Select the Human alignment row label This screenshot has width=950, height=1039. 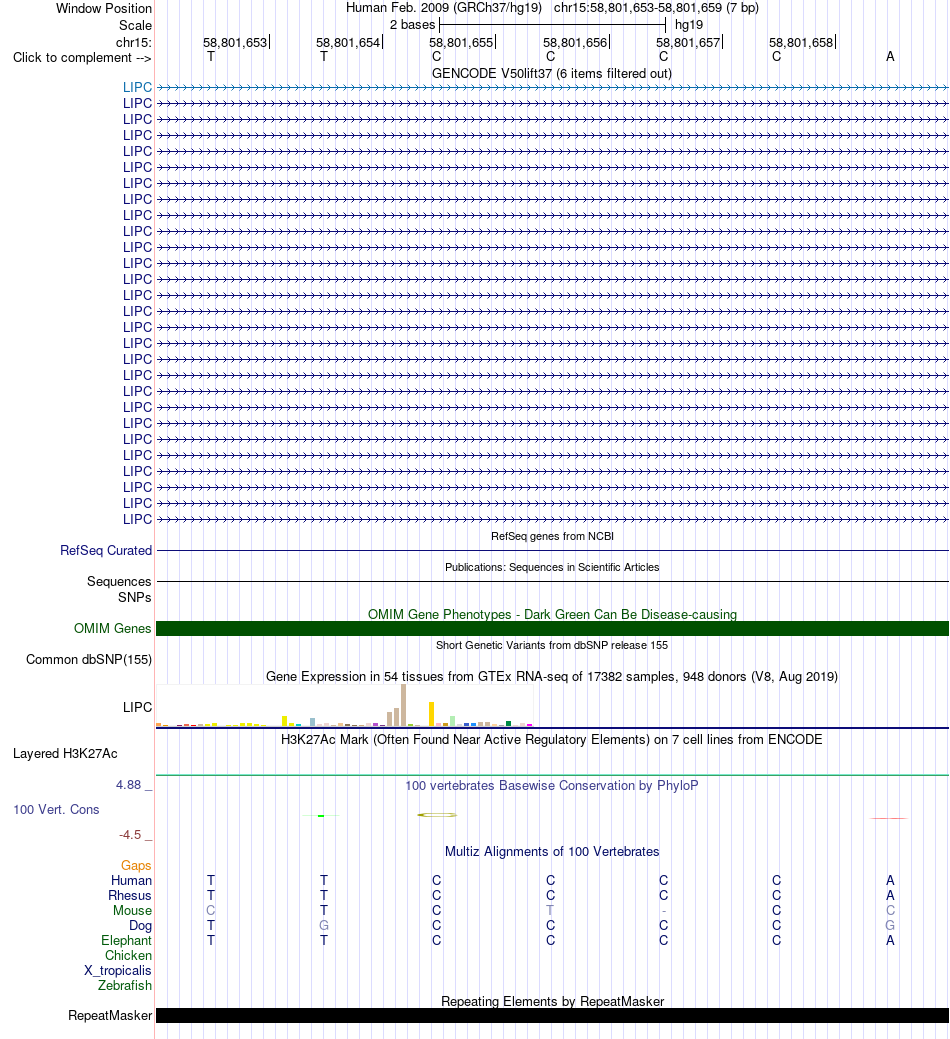131,881
